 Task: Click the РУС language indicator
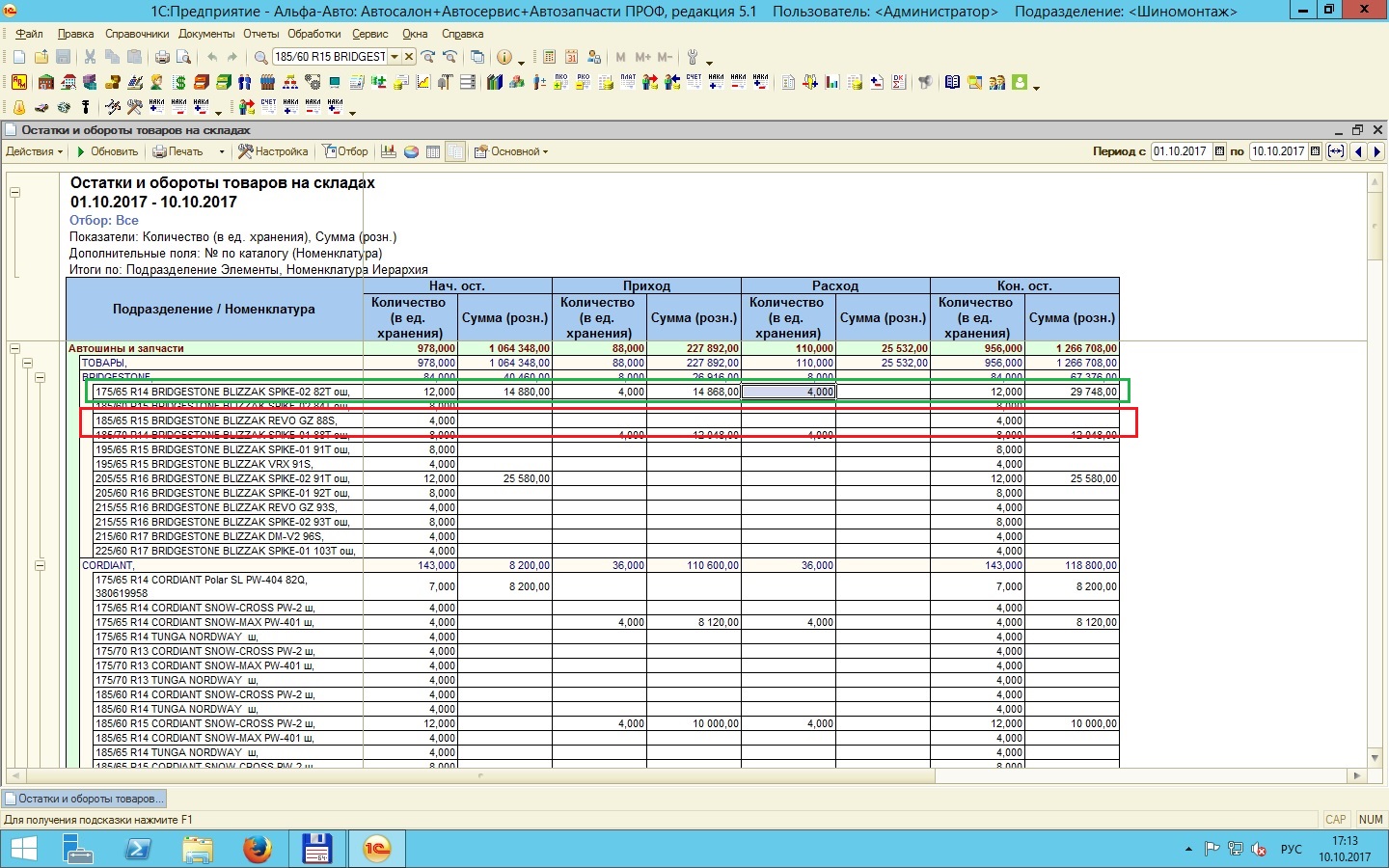click(x=1291, y=850)
